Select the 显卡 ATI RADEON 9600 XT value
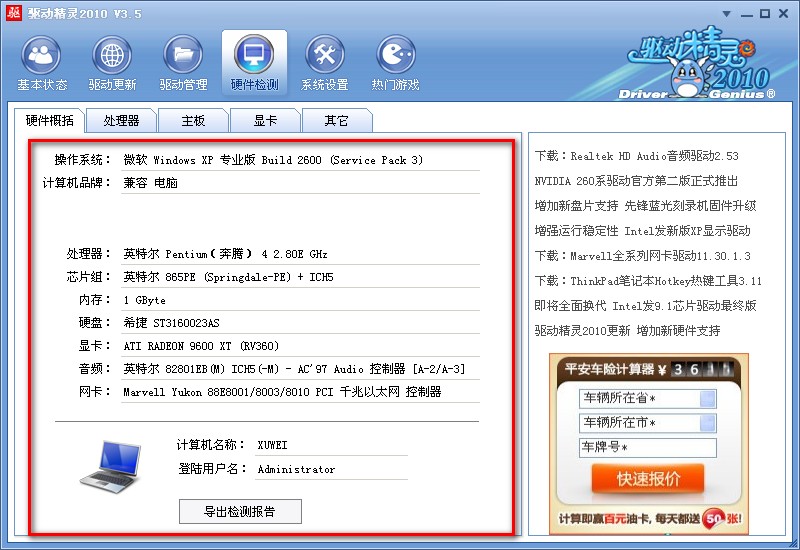Viewport: 800px width, 550px height. pos(201,346)
